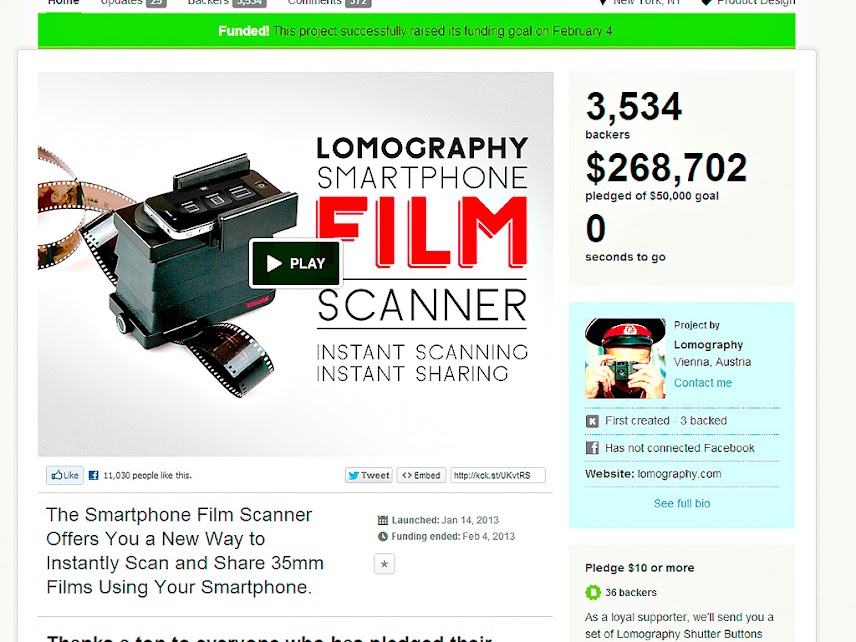856x642 pixels.
Task: Click the Facebook Like thumbs-up button
Action: [x=65, y=475]
